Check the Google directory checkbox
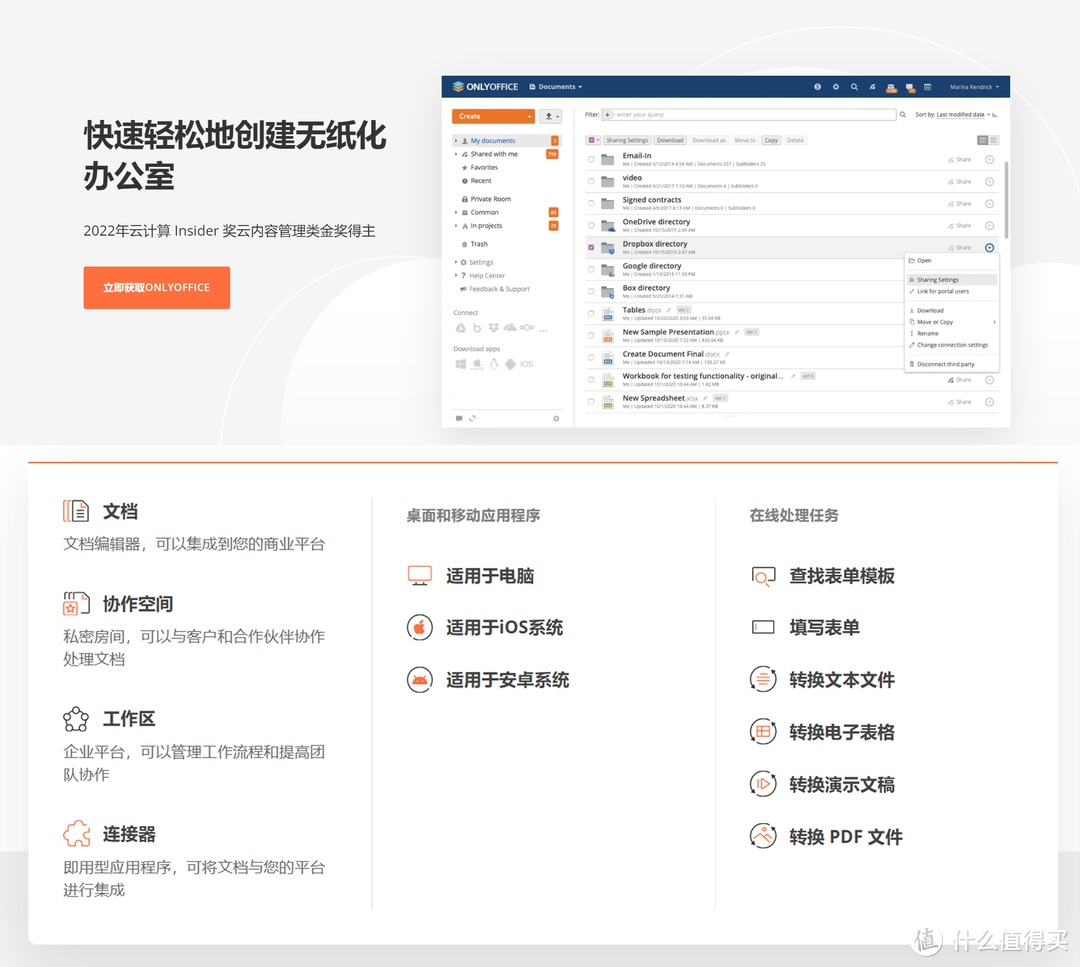The height and width of the screenshot is (967, 1080). point(591,269)
